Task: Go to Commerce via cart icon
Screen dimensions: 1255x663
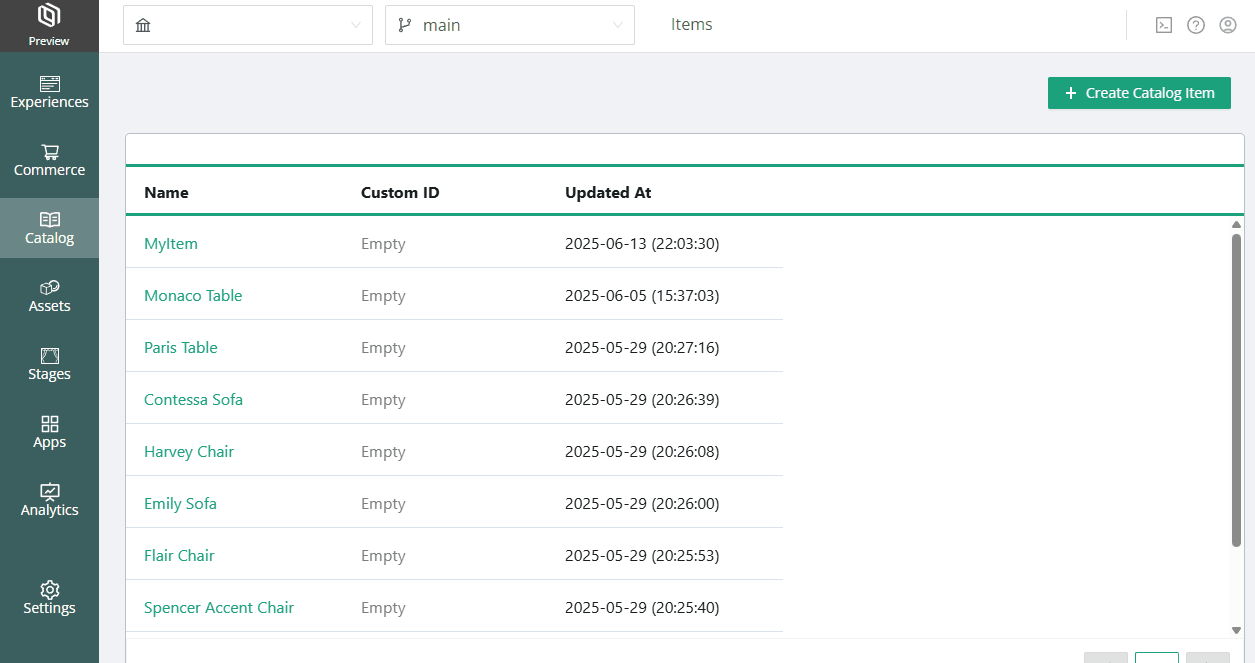Action: 49,160
